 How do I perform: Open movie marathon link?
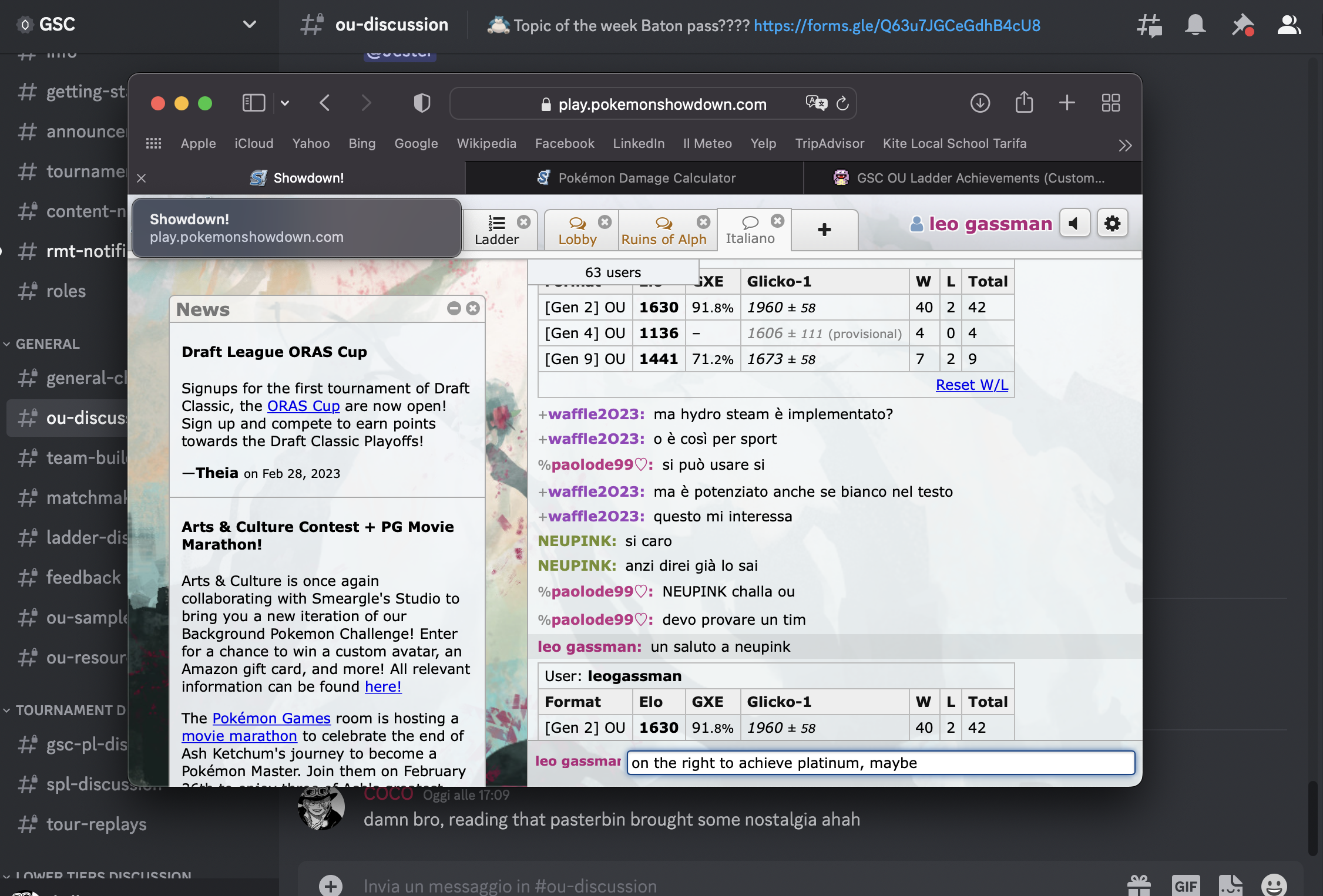click(x=239, y=736)
